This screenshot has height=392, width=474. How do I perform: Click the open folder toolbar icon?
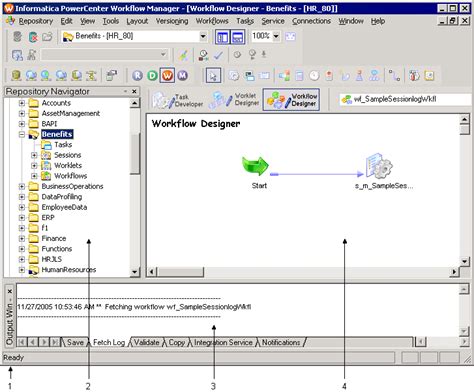(47, 36)
